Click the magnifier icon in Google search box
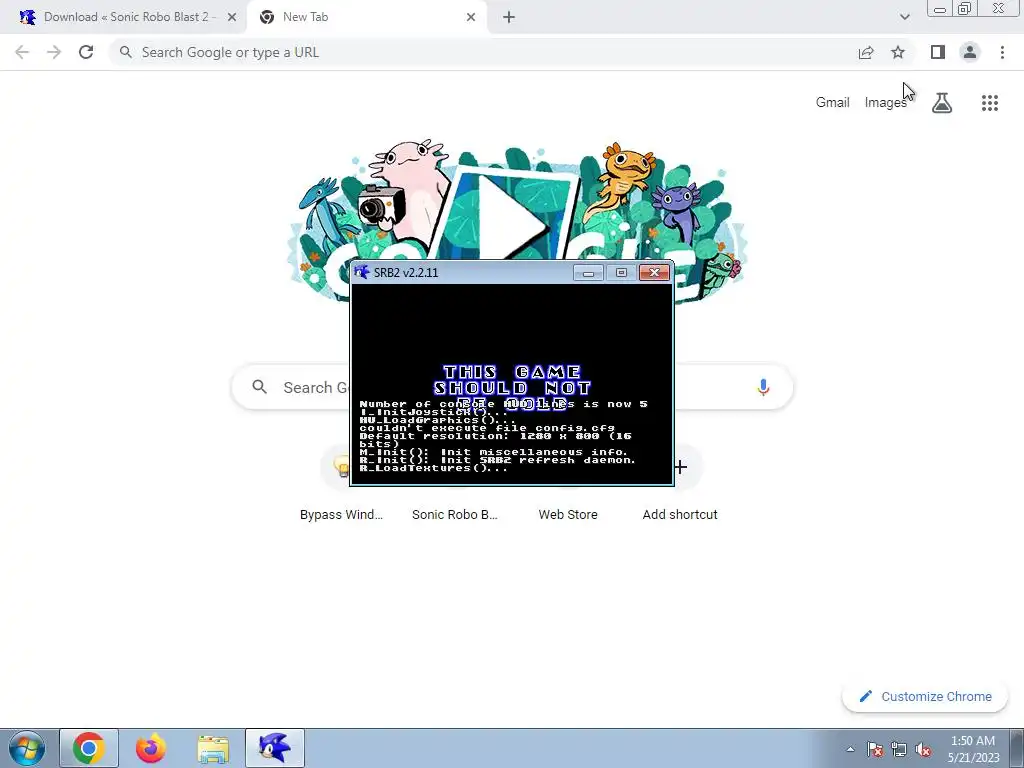 click(x=260, y=387)
